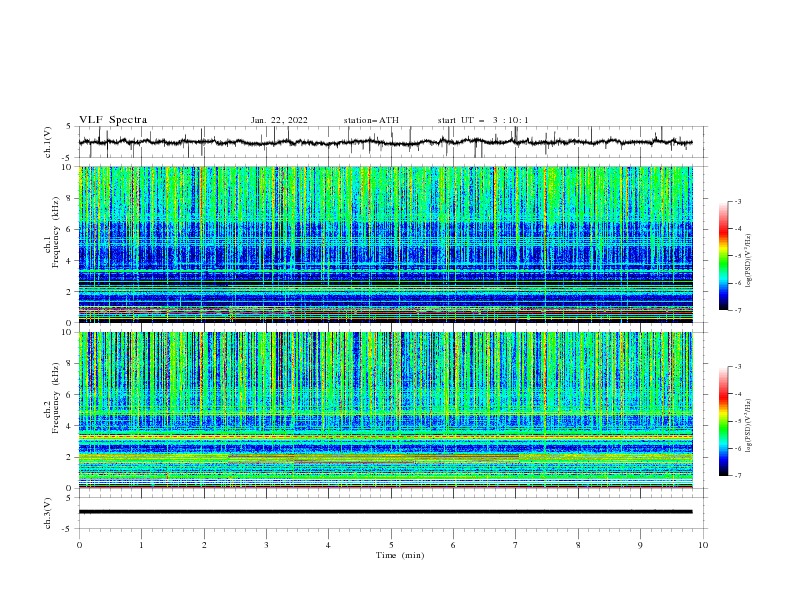This screenshot has height=612, width=792.
Task: Click the ch.1 spectrogram color scale bar
Action: 724,256
